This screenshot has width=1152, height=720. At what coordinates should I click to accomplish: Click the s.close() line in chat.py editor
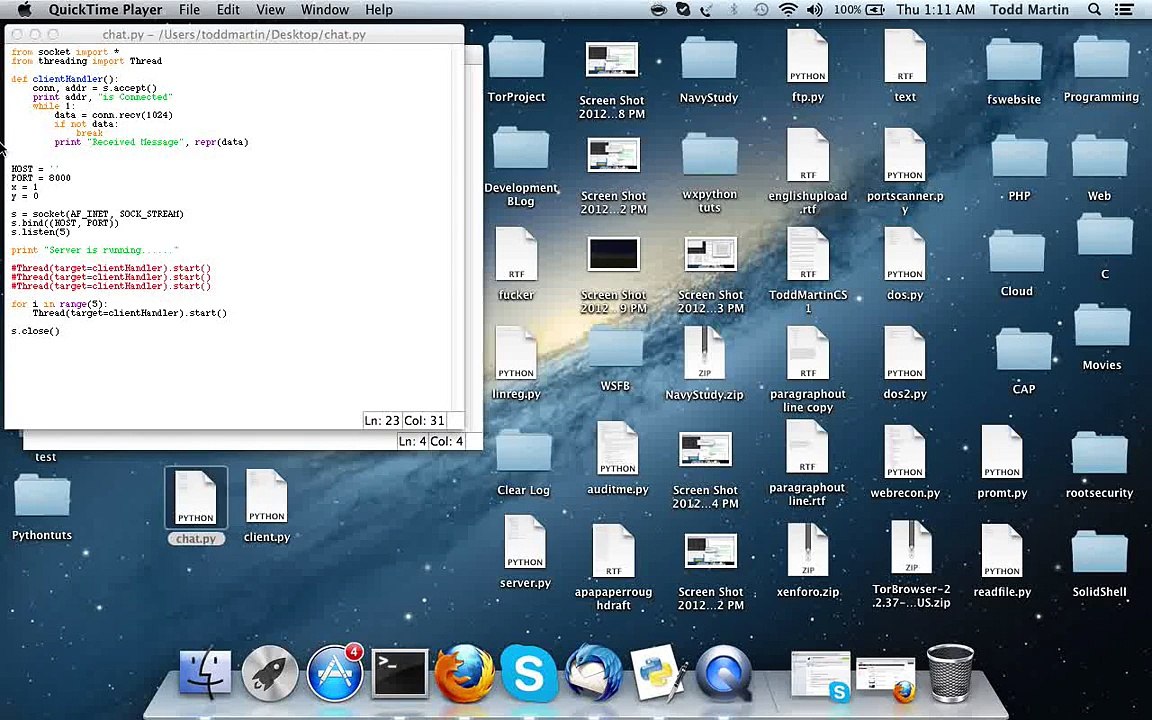click(x=36, y=331)
